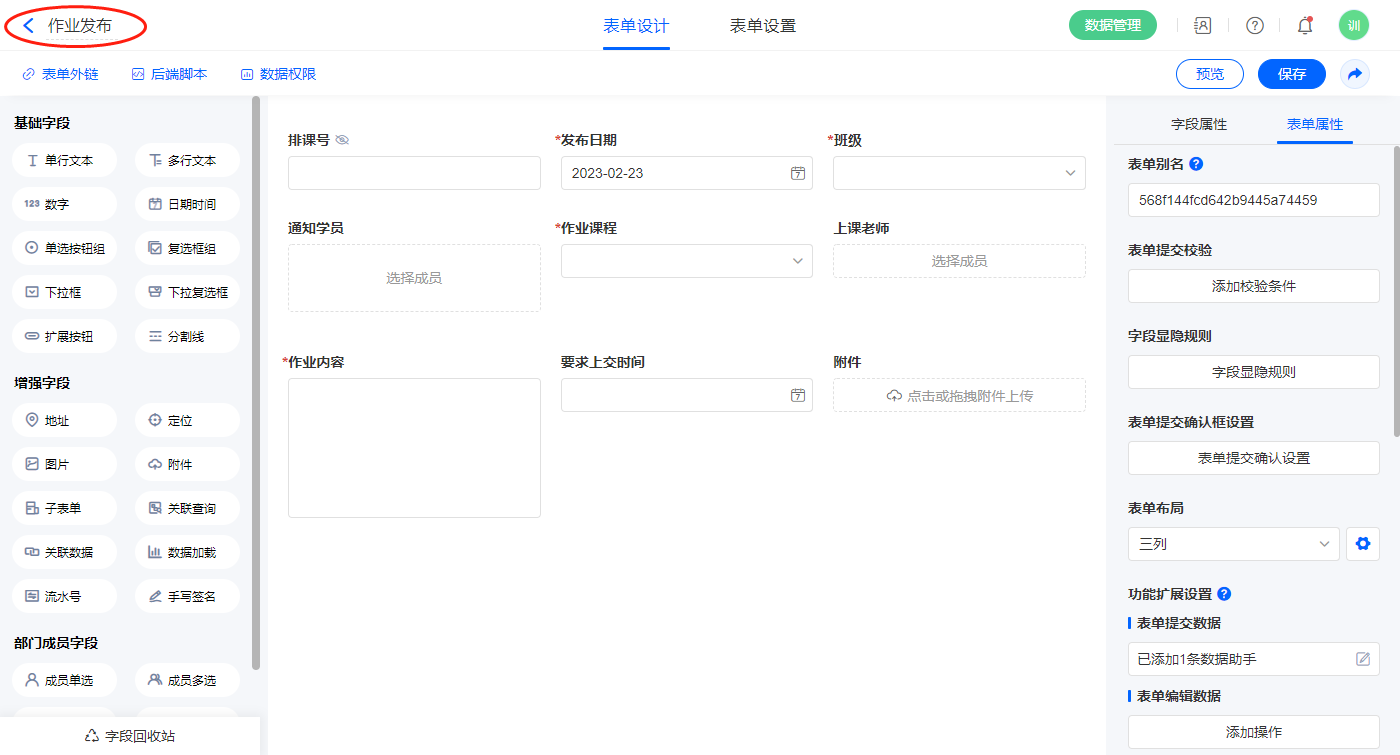Open the calendar icon in 发布日期 field
Viewport: 1400px width, 755px height.
tap(797, 173)
